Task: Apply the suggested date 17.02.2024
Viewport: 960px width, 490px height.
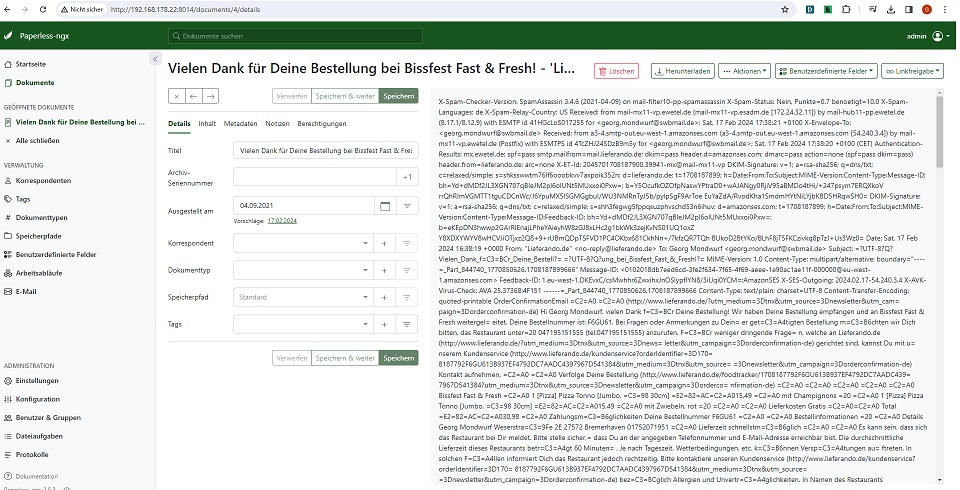Action: click(x=282, y=221)
